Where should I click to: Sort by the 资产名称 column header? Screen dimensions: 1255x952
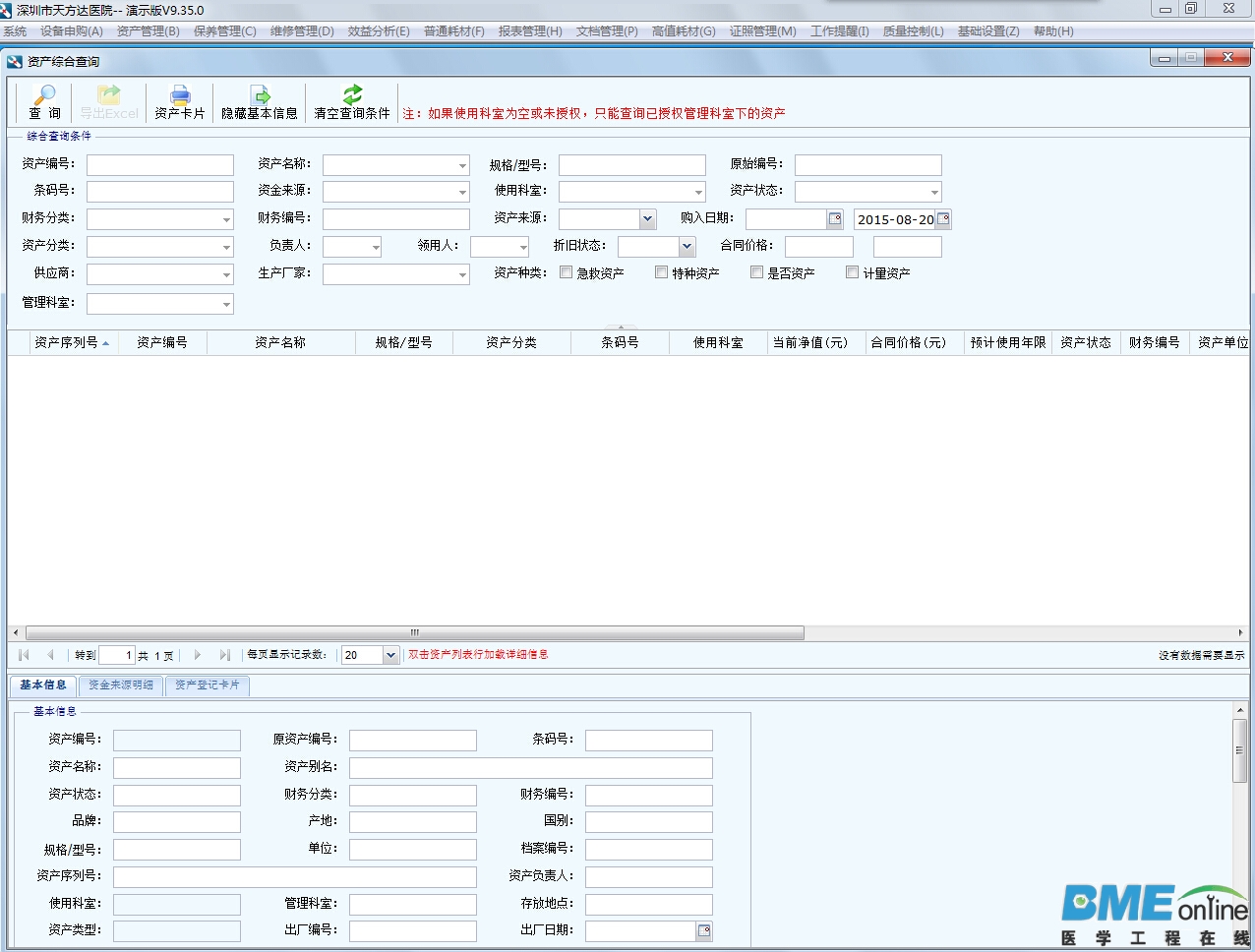click(280, 342)
